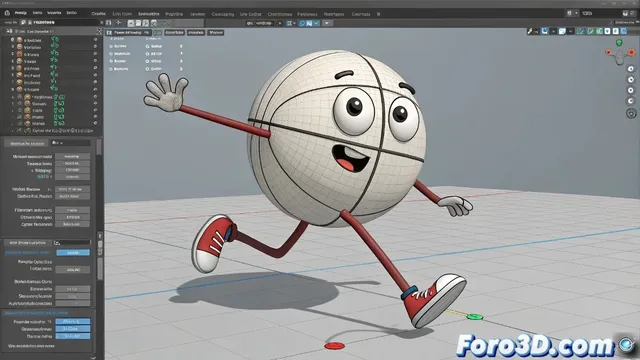Click the first blue value field in bottom properties group
The height and width of the screenshot is (360, 640).
(x=73, y=322)
